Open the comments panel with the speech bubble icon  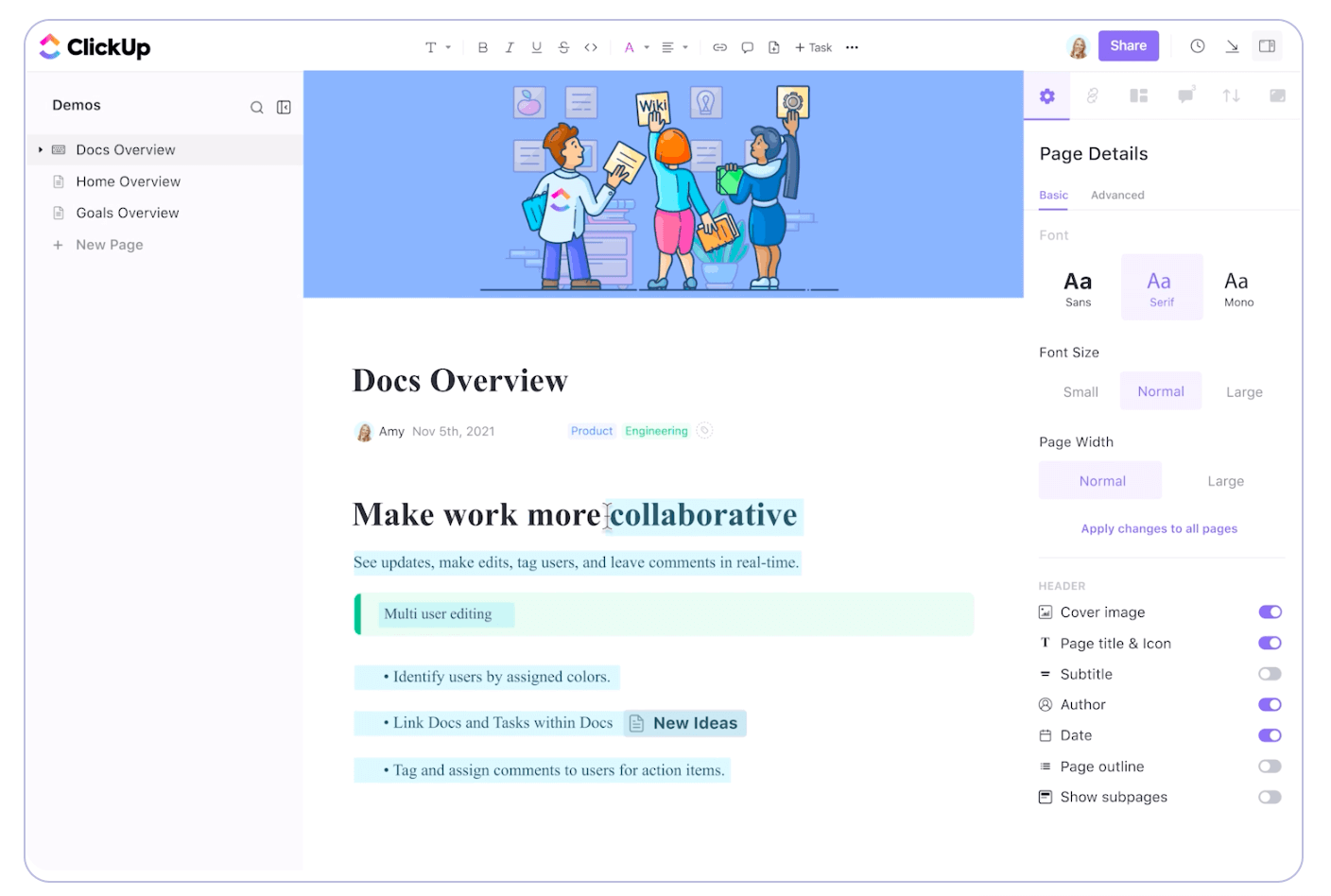point(1185,95)
